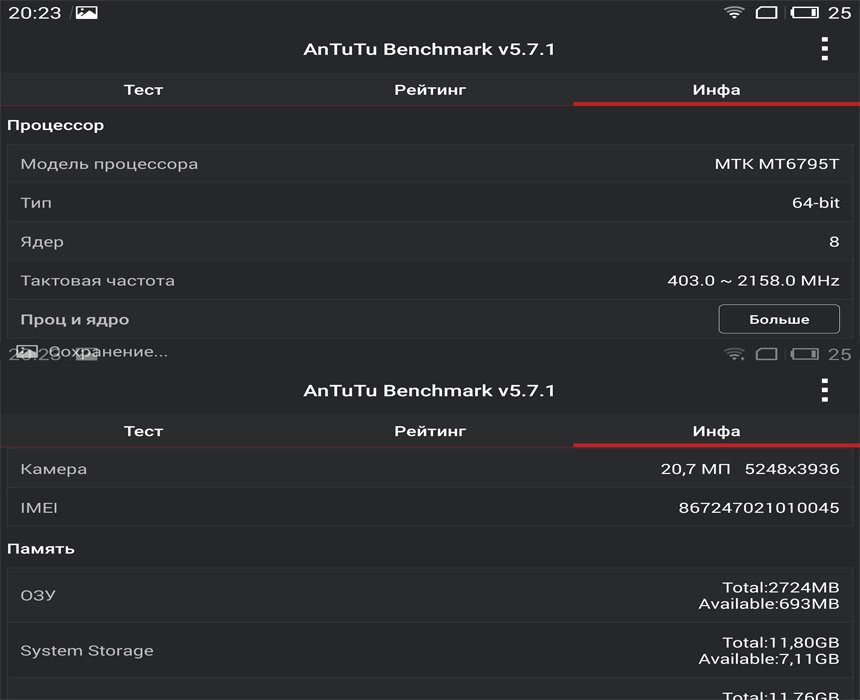Select the Инфа tab in lower screen

[x=716, y=431]
